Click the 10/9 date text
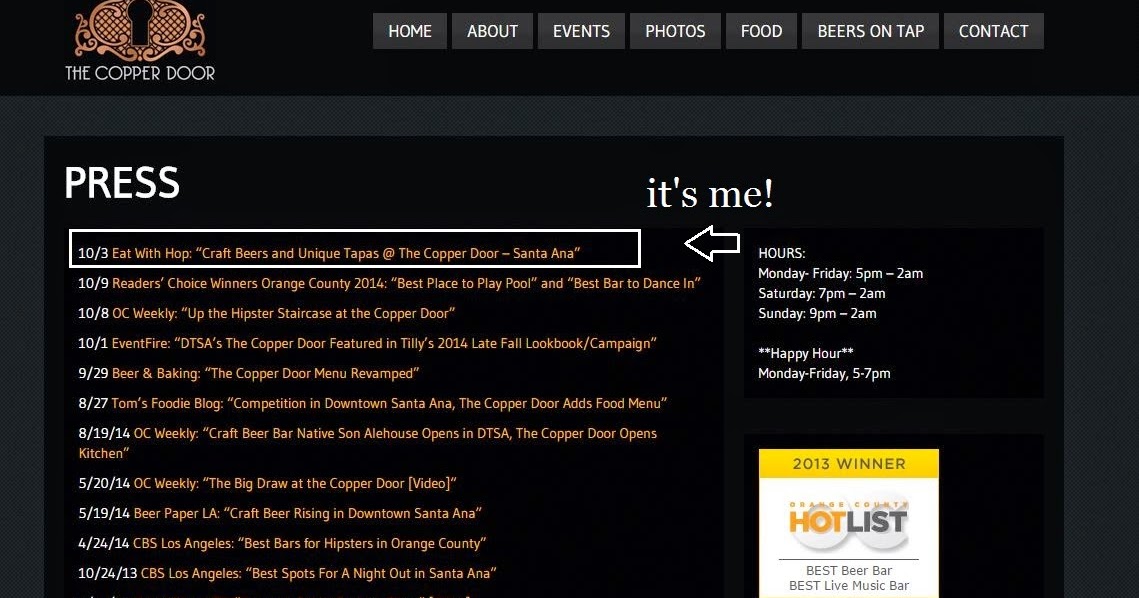The width and height of the screenshot is (1139, 598). pyautogui.click(x=93, y=283)
